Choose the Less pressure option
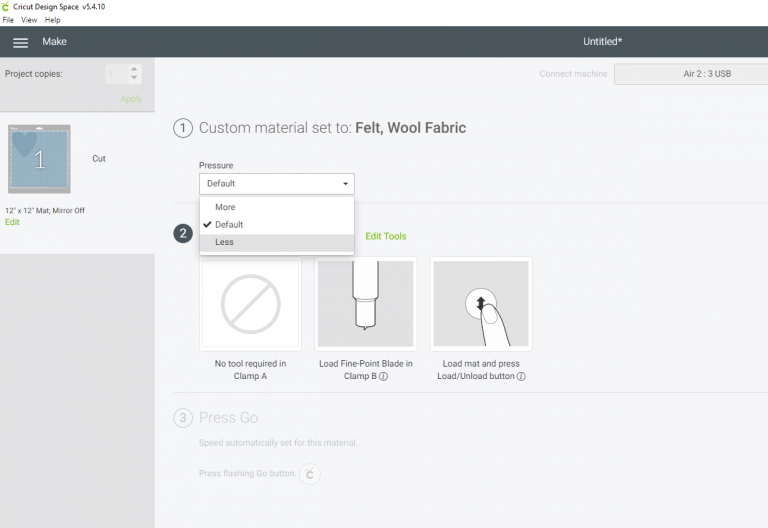This screenshot has height=528, width=768. [x=225, y=242]
